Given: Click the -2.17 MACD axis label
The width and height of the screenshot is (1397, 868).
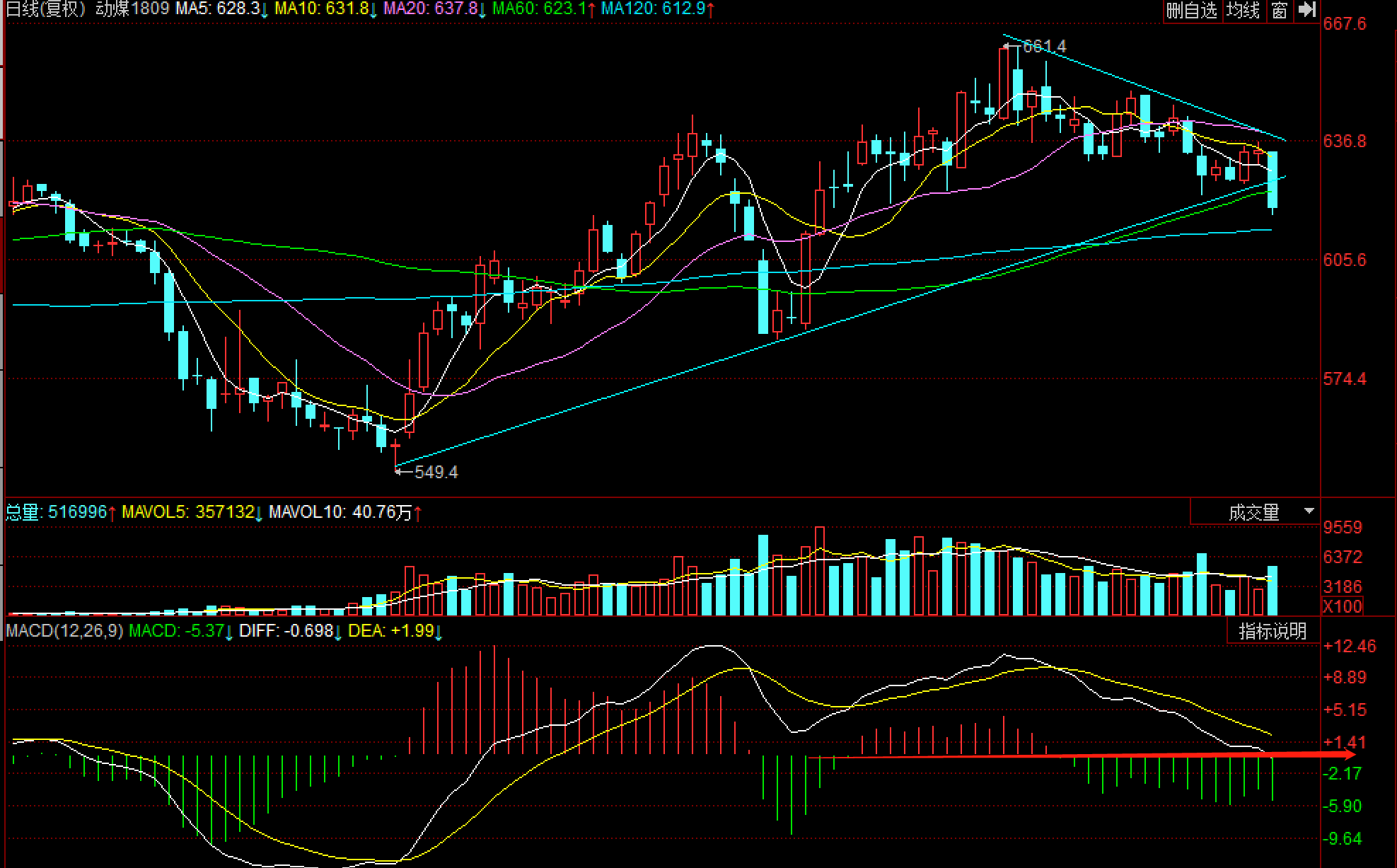Looking at the screenshot, I should [1343, 774].
